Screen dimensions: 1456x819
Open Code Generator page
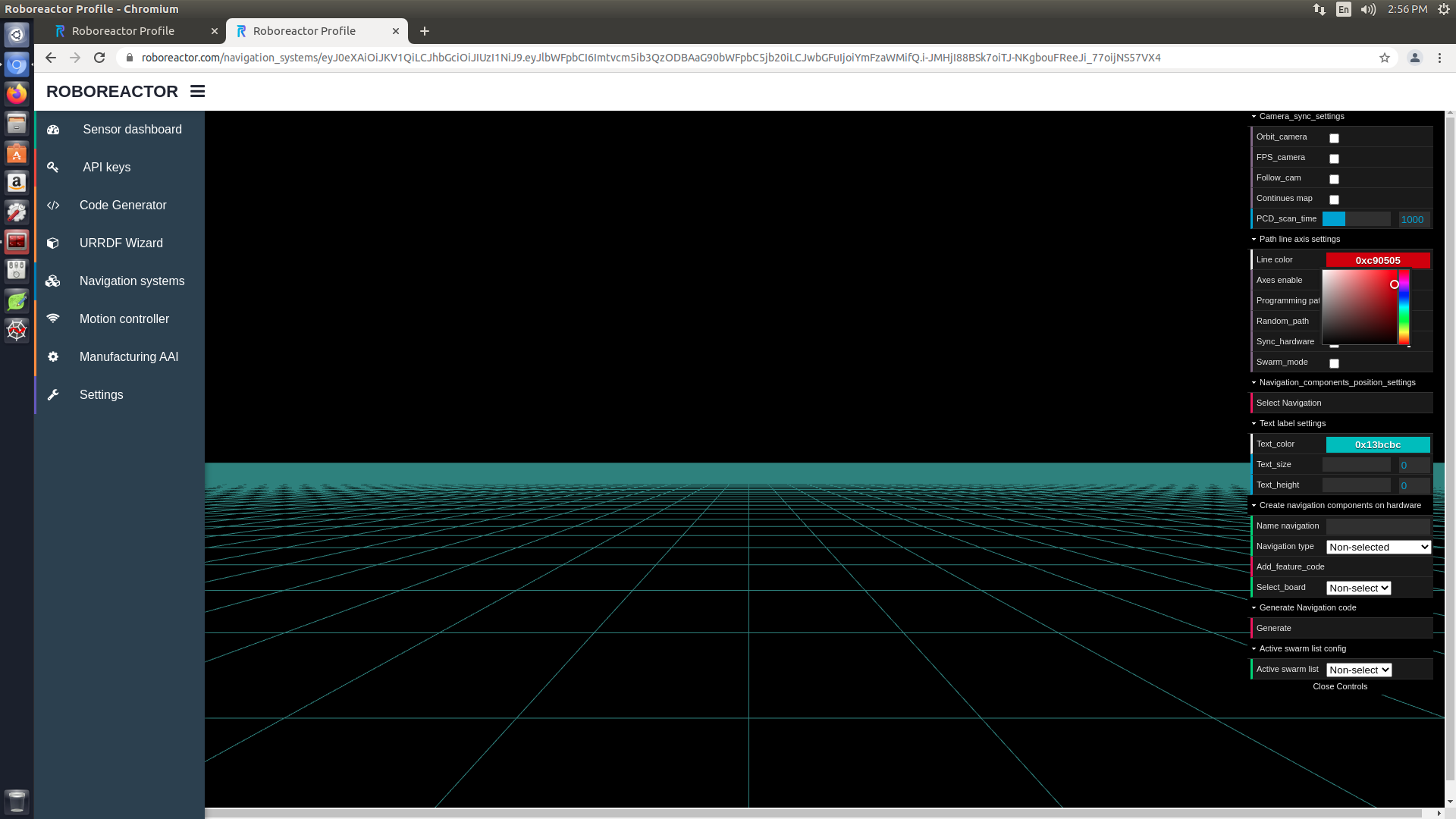click(123, 206)
